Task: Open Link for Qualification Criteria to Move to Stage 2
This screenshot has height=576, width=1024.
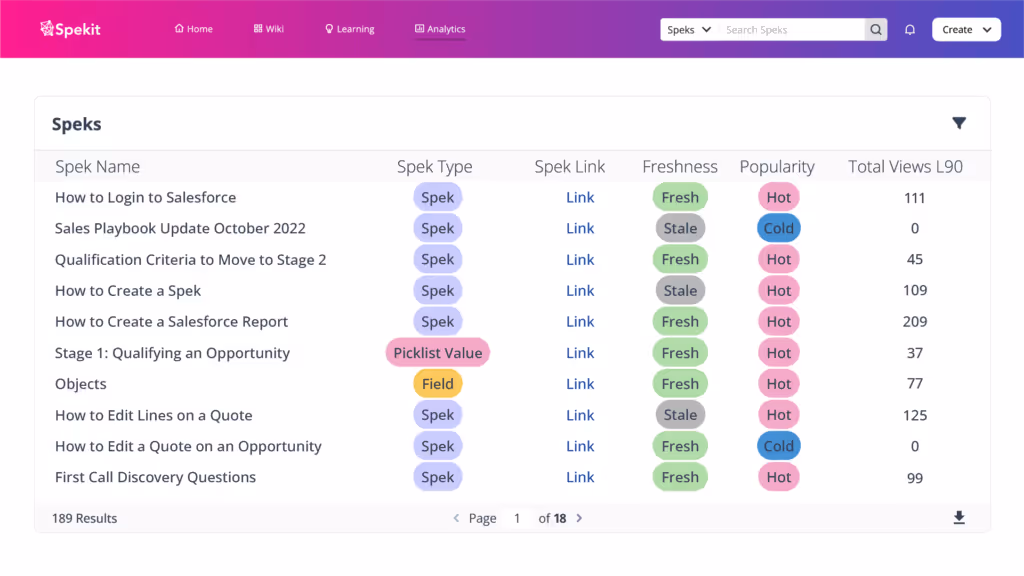Action: pyautogui.click(x=580, y=259)
